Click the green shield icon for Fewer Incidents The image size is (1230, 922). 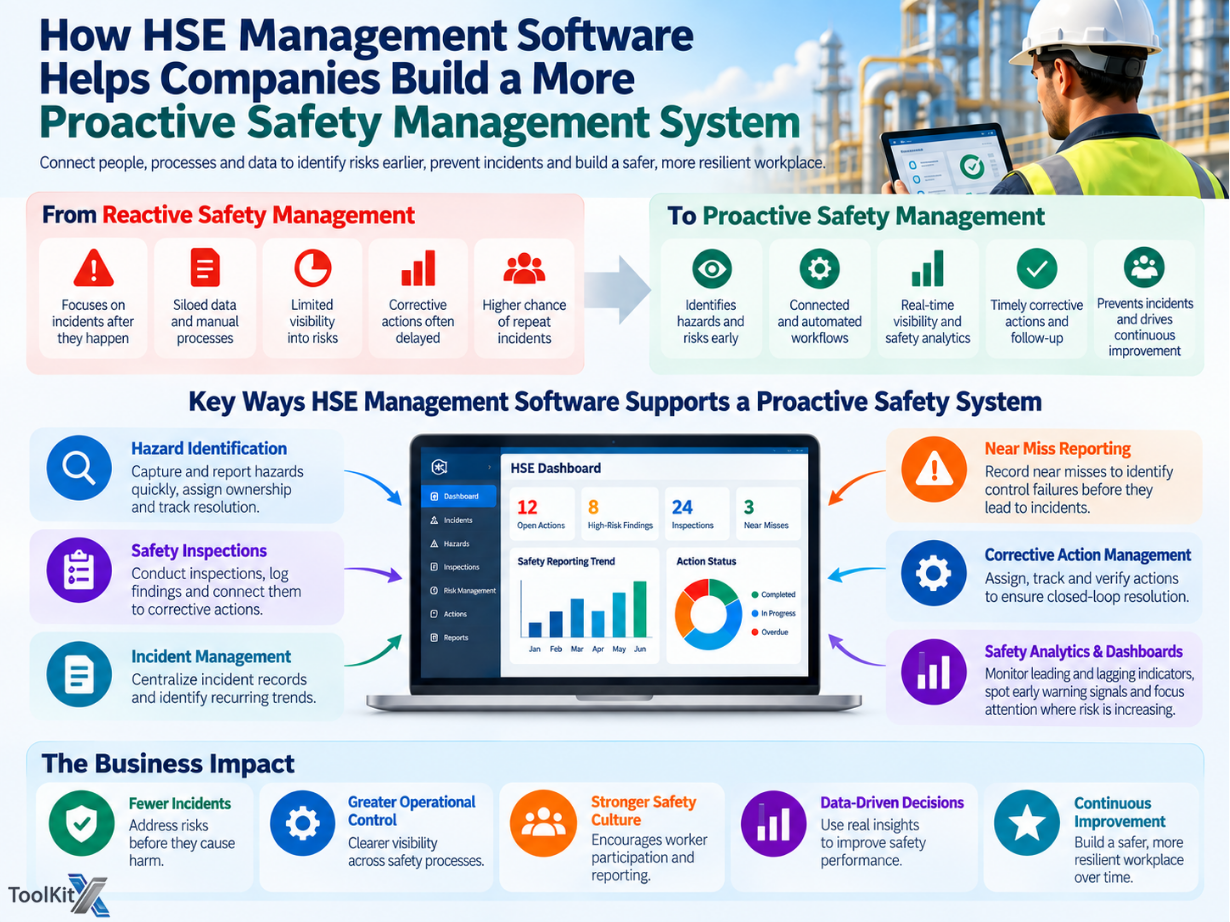82,823
